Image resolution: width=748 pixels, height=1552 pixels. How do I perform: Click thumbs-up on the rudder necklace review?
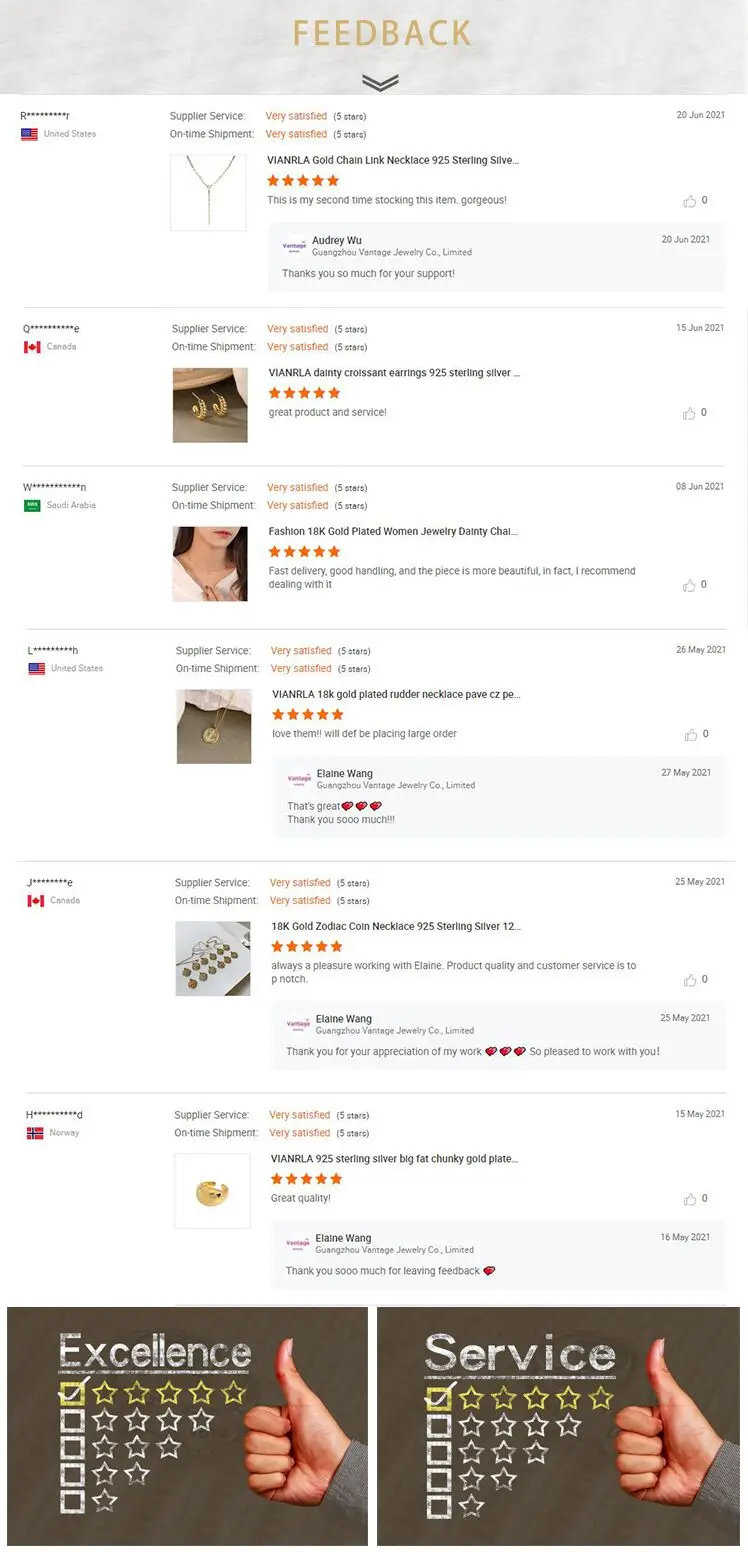click(x=691, y=735)
